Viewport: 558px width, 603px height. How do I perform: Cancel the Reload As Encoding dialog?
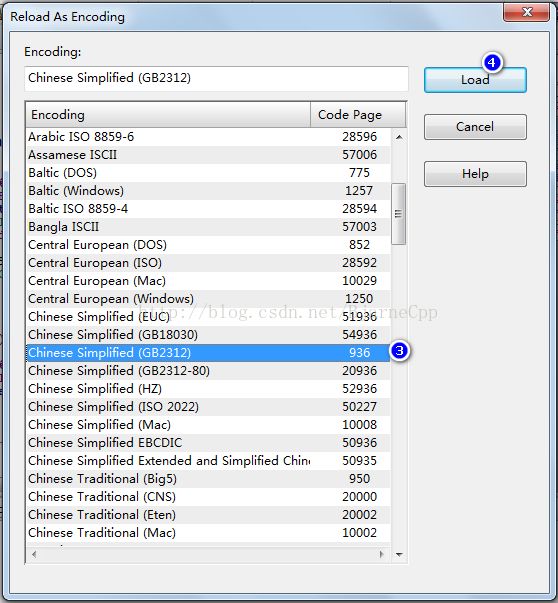pyautogui.click(x=475, y=127)
